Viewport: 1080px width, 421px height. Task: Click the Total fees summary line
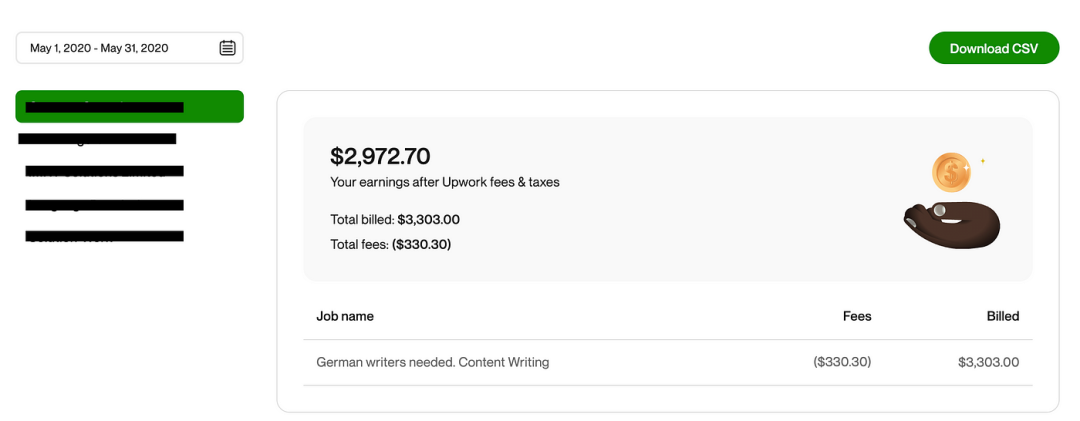pyautogui.click(x=390, y=244)
